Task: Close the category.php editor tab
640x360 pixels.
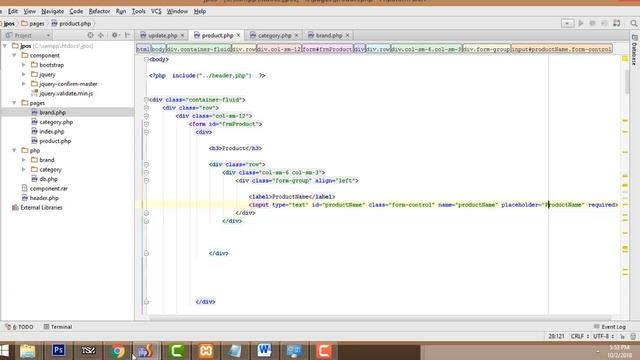Action: tap(296, 36)
